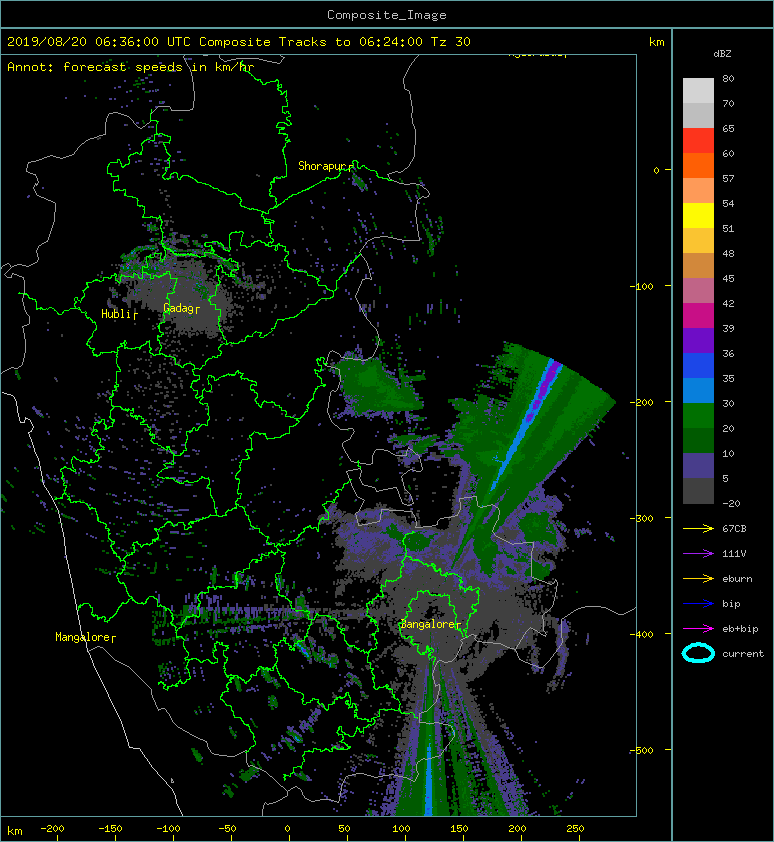Pick the red 60 dBZ color swatch
This screenshot has width=774, height=842.
[x=698, y=141]
